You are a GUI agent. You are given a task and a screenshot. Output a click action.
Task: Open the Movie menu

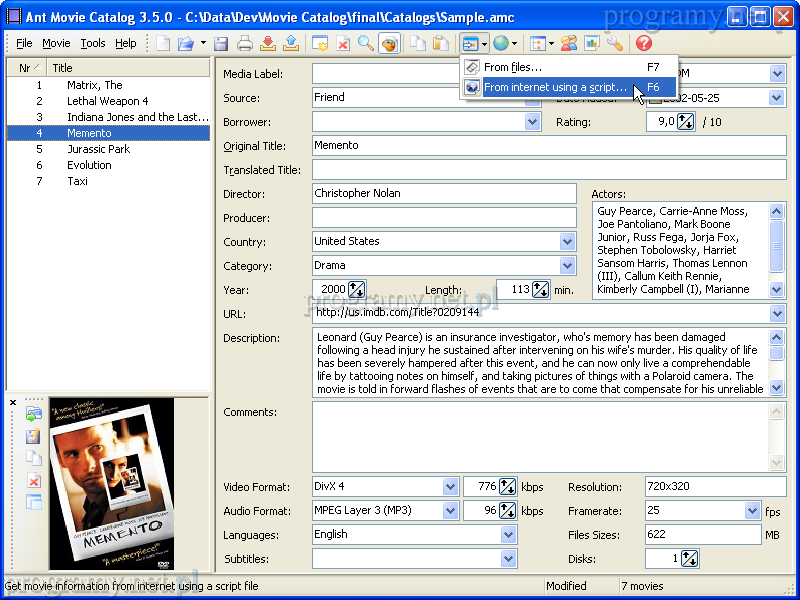point(56,44)
